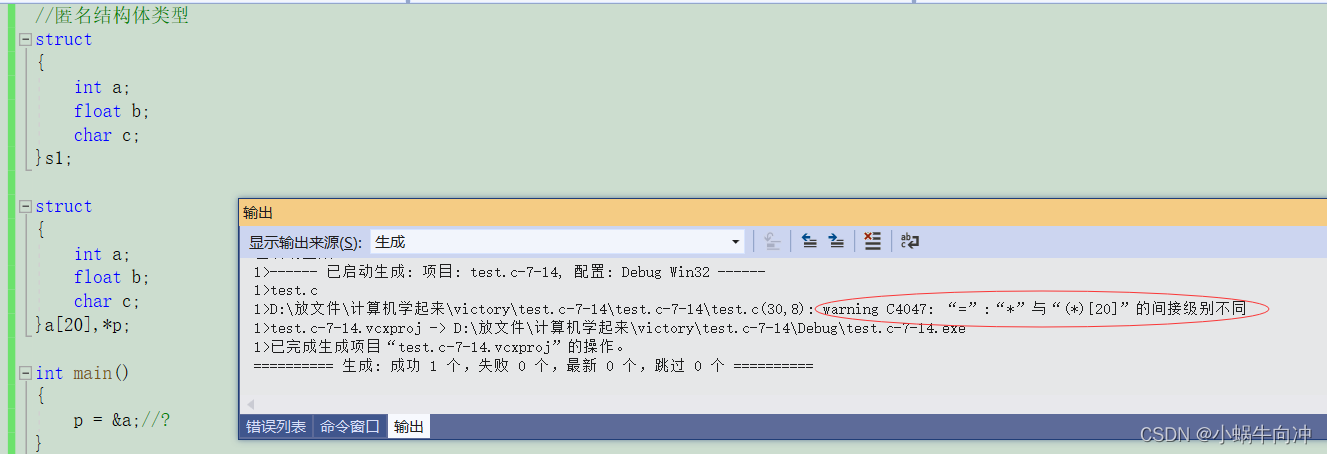
Task: Go to previous message in output
Action: pyautogui.click(x=810, y=241)
